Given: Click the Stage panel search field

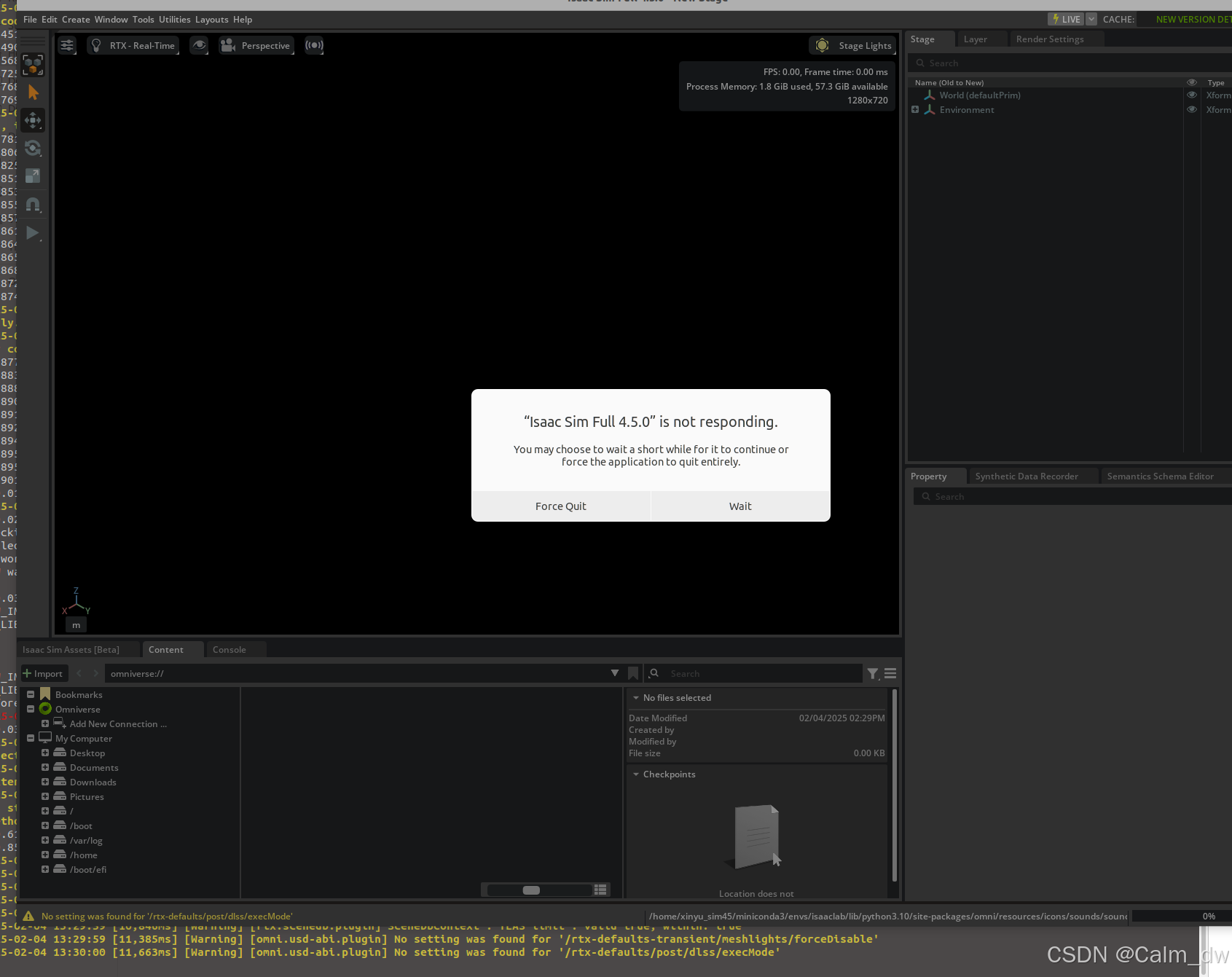Looking at the screenshot, I should 1069,63.
